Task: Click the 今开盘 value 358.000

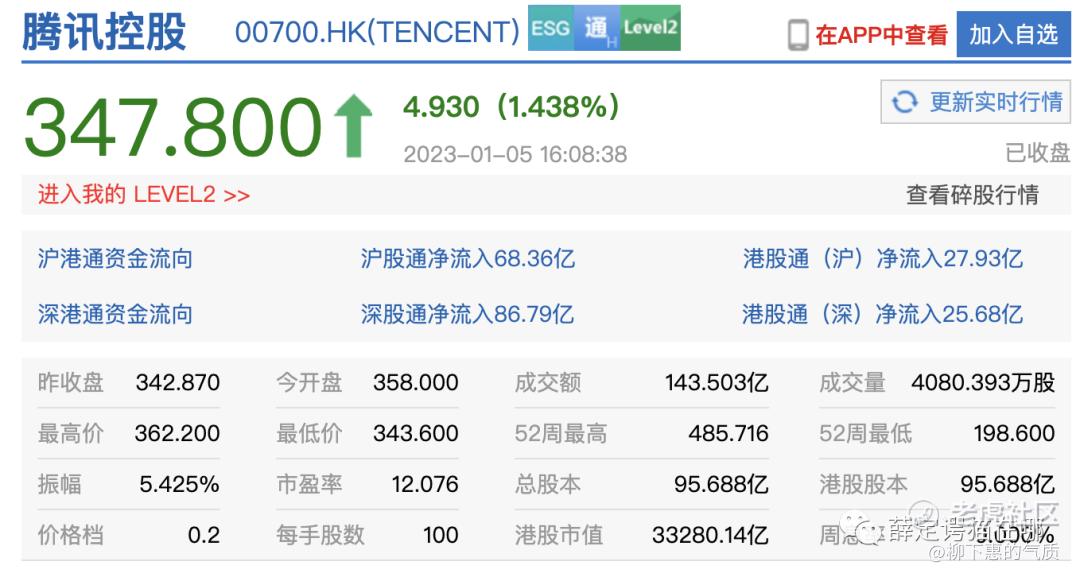Action: 416,382
